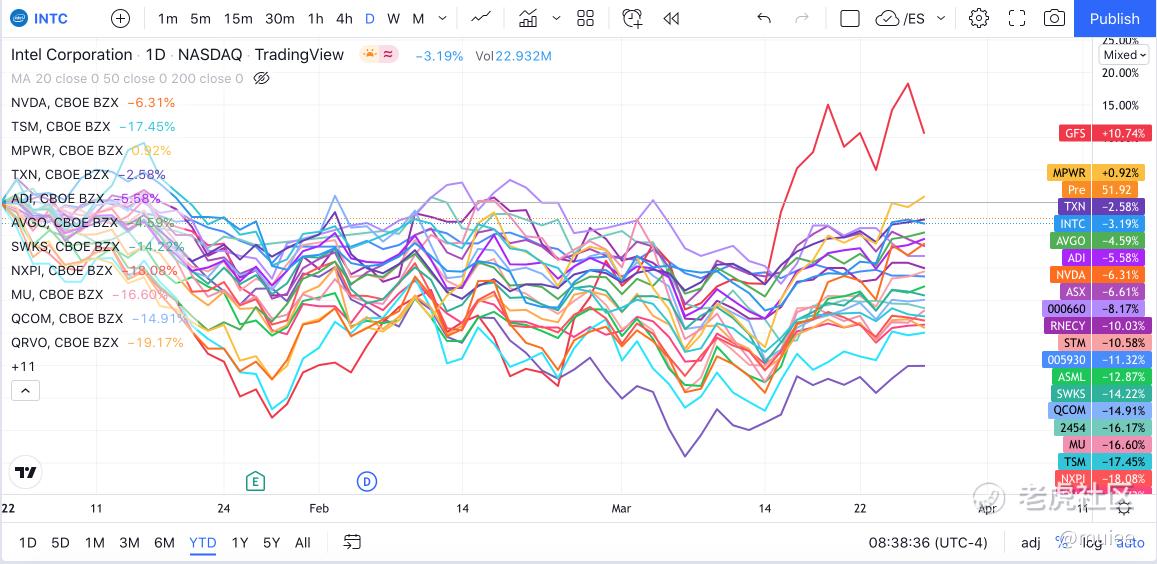Open the earnings E marker

pyautogui.click(x=255, y=482)
